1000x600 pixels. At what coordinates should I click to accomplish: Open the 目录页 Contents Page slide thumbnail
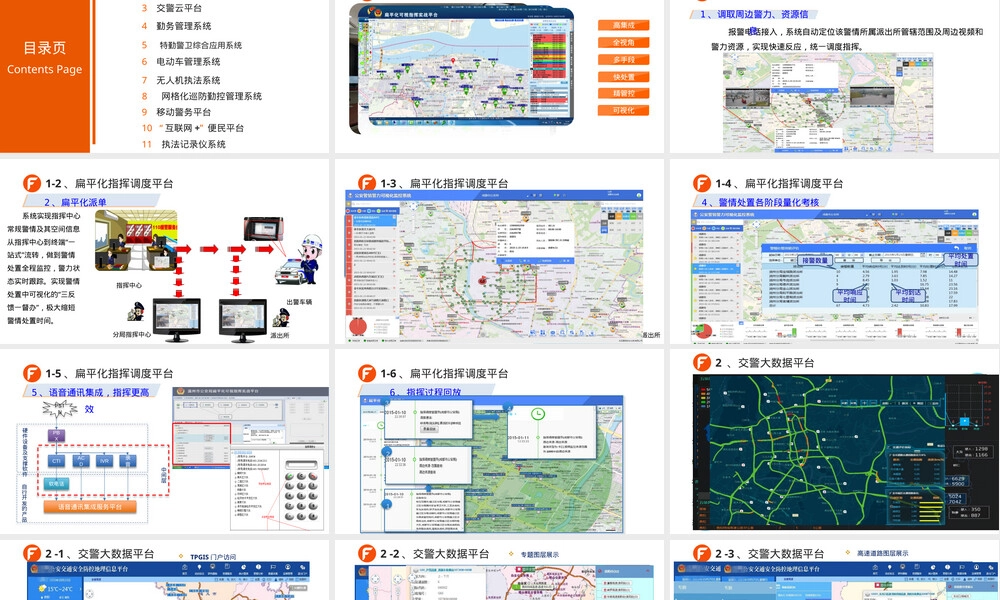tap(165, 76)
